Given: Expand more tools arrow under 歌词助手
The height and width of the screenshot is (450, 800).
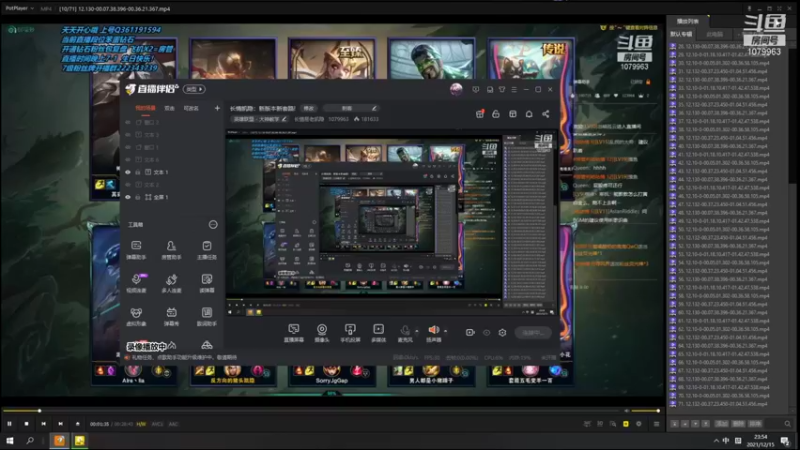Looking at the screenshot, I should [207, 345].
